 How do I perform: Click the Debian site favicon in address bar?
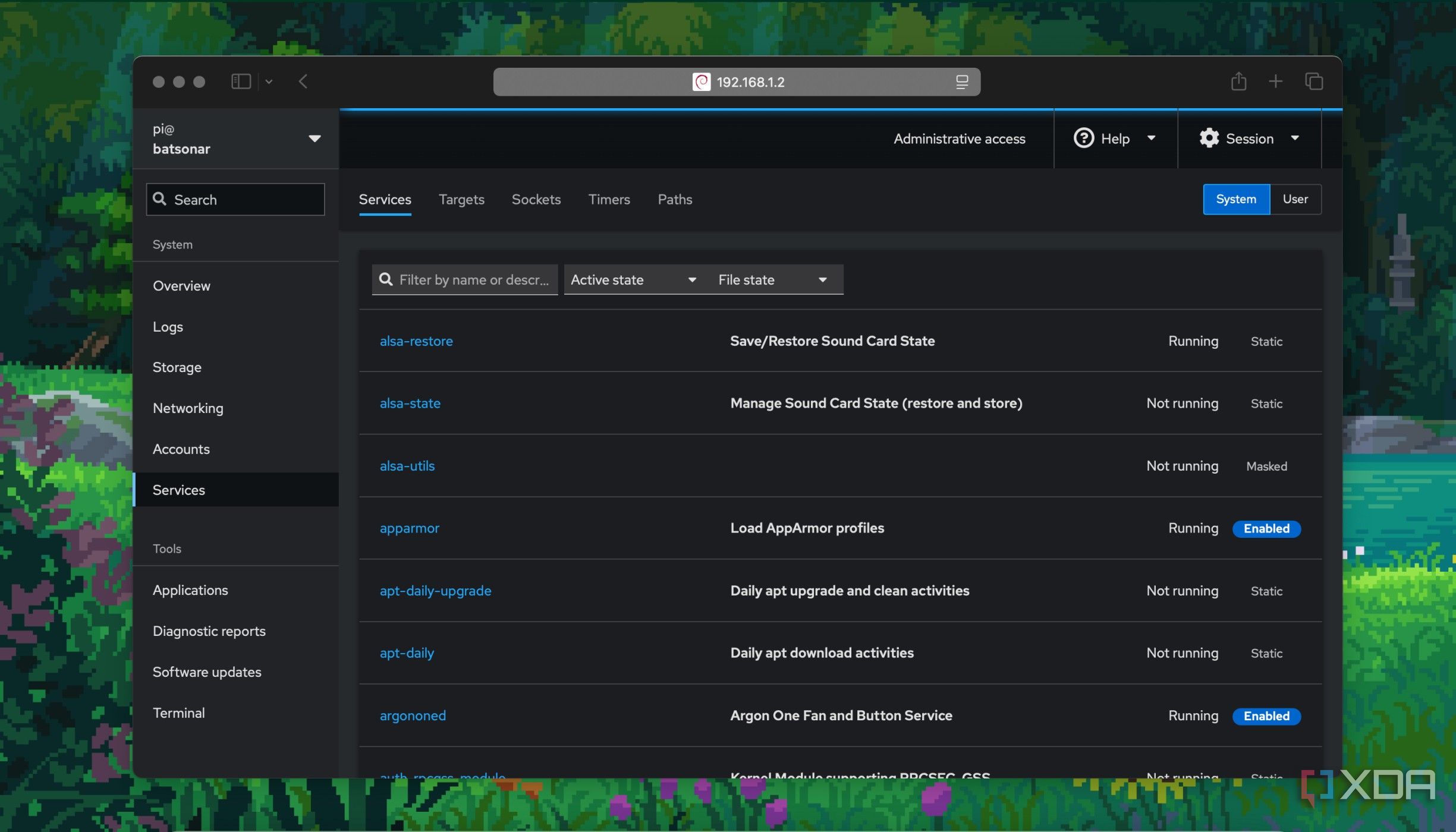point(702,82)
